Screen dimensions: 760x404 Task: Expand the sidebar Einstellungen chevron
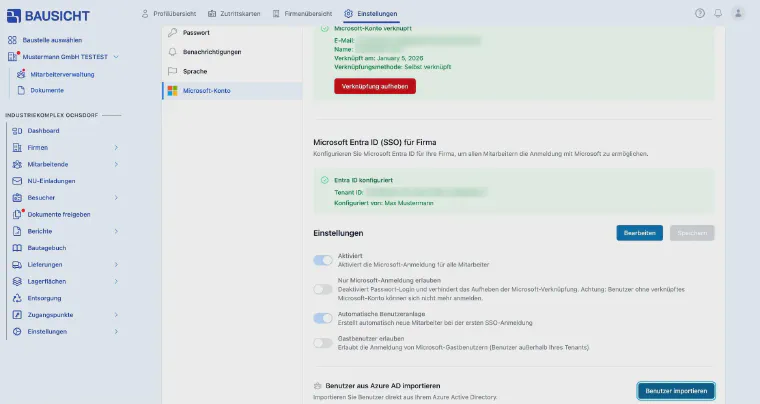(x=116, y=331)
